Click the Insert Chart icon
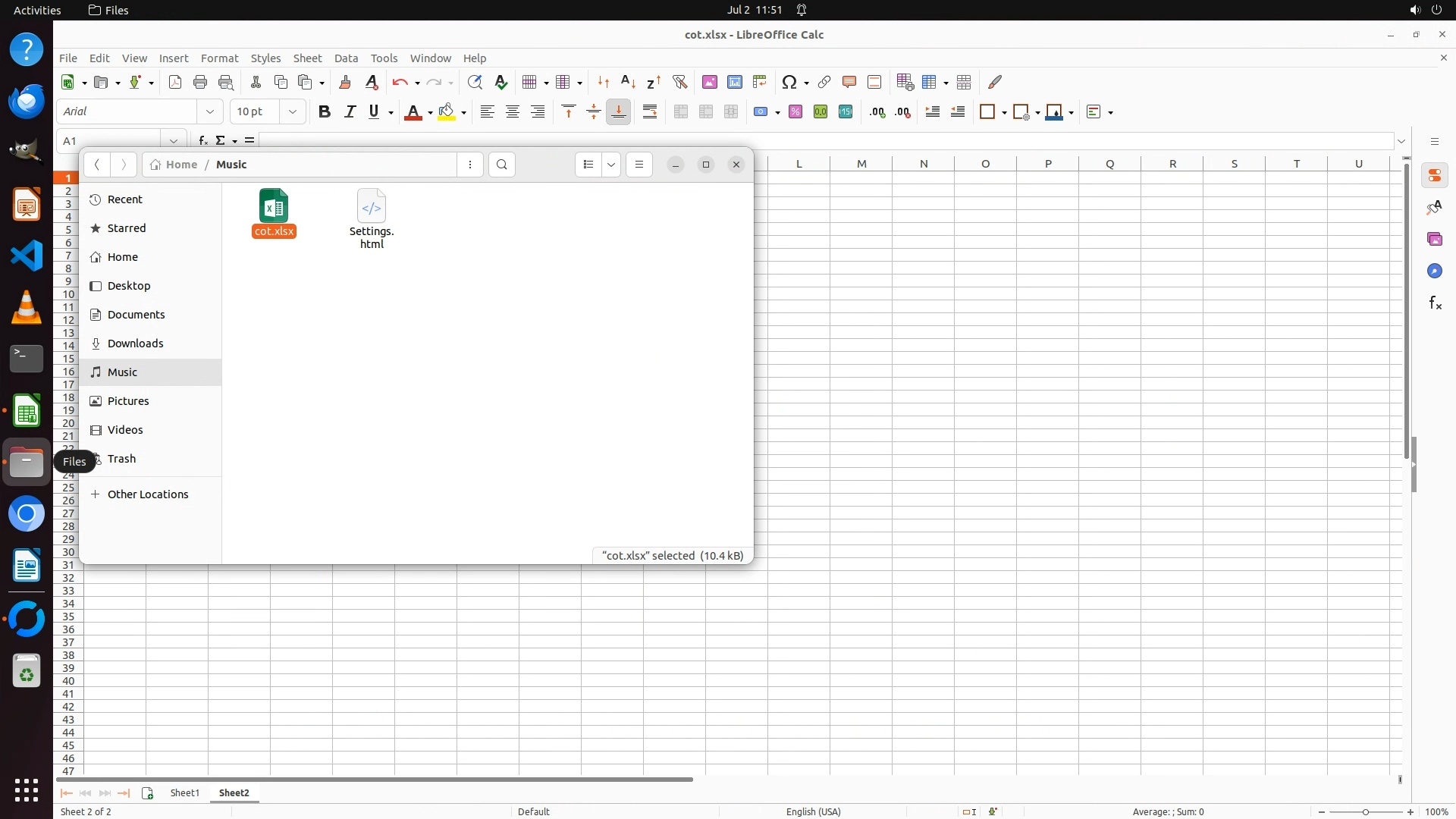 pyautogui.click(x=734, y=82)
